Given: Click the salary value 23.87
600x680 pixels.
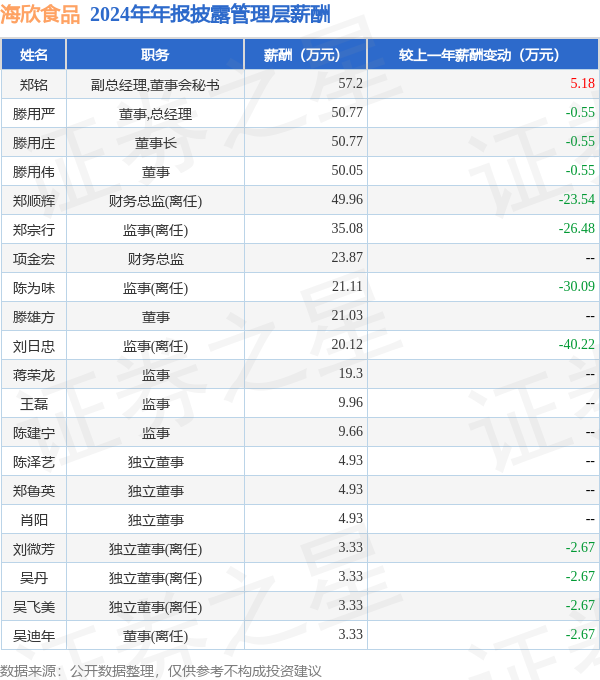Looking at the screenshot, I should 347,258.
